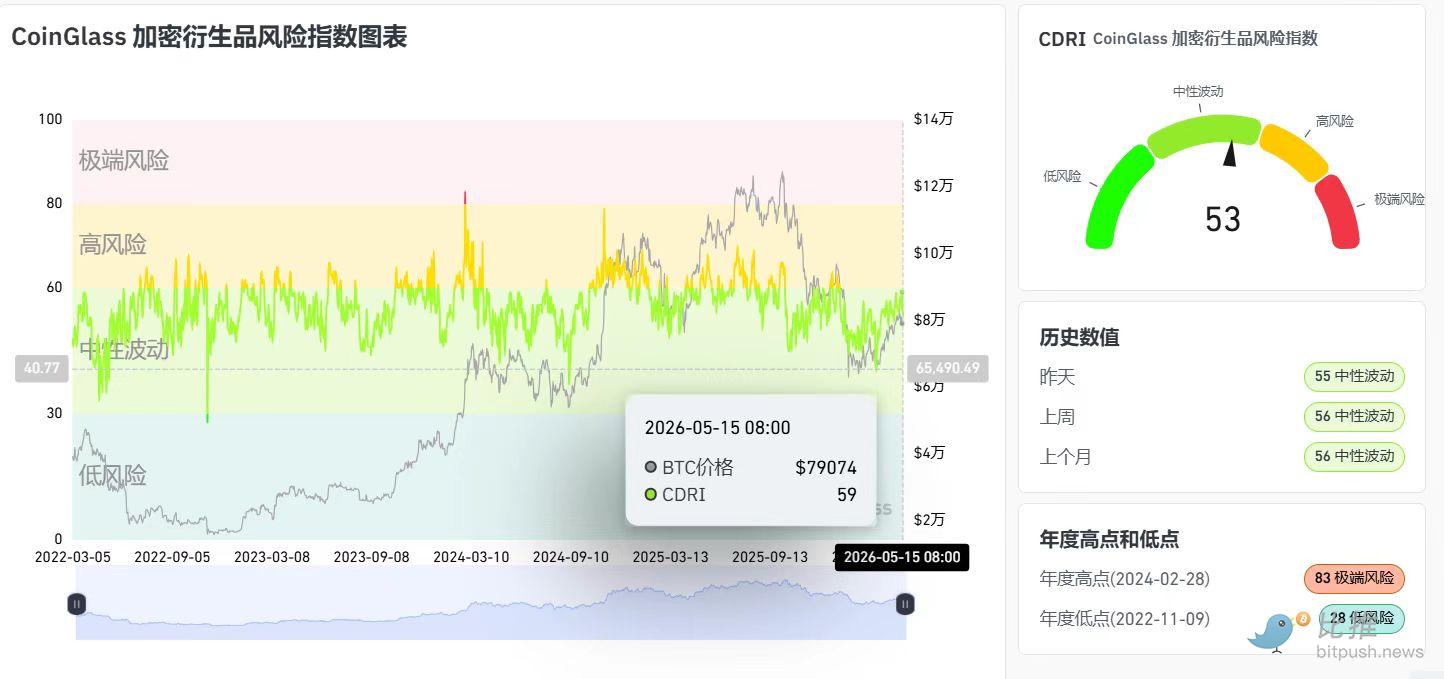Click the 28 低风险 badge
Screen dimensions: 1444x679
[x=1361, y=618]
